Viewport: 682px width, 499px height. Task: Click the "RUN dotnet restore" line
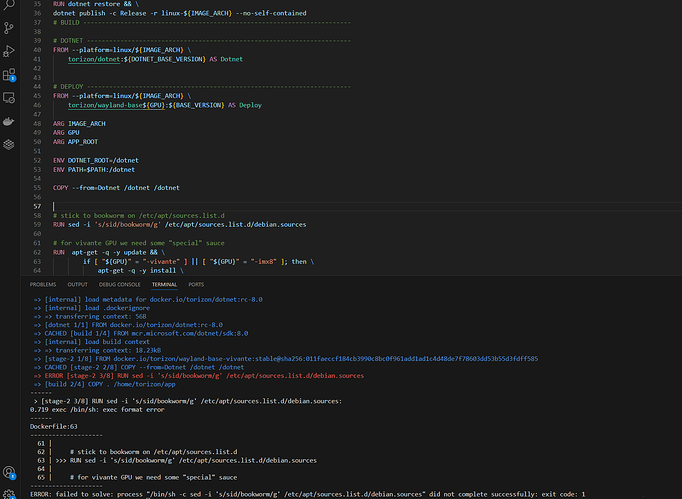tap(96, 4)
